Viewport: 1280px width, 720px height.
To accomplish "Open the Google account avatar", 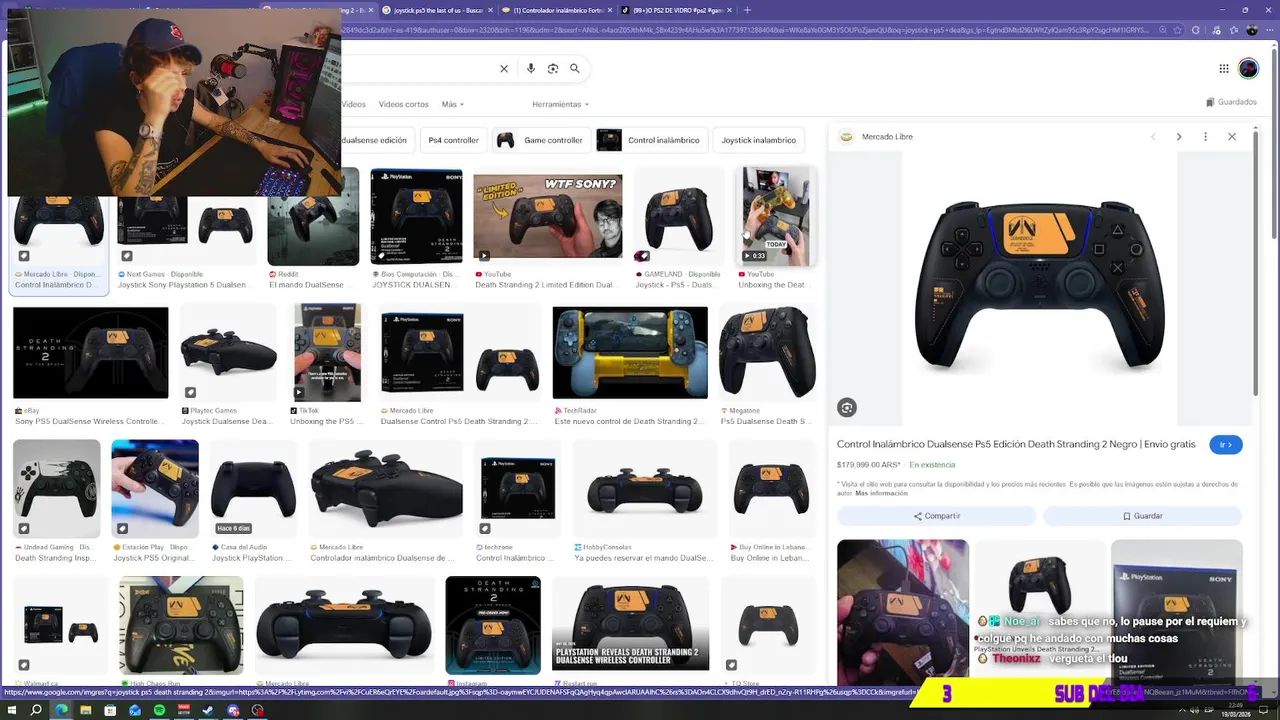I will [1248, 69].
